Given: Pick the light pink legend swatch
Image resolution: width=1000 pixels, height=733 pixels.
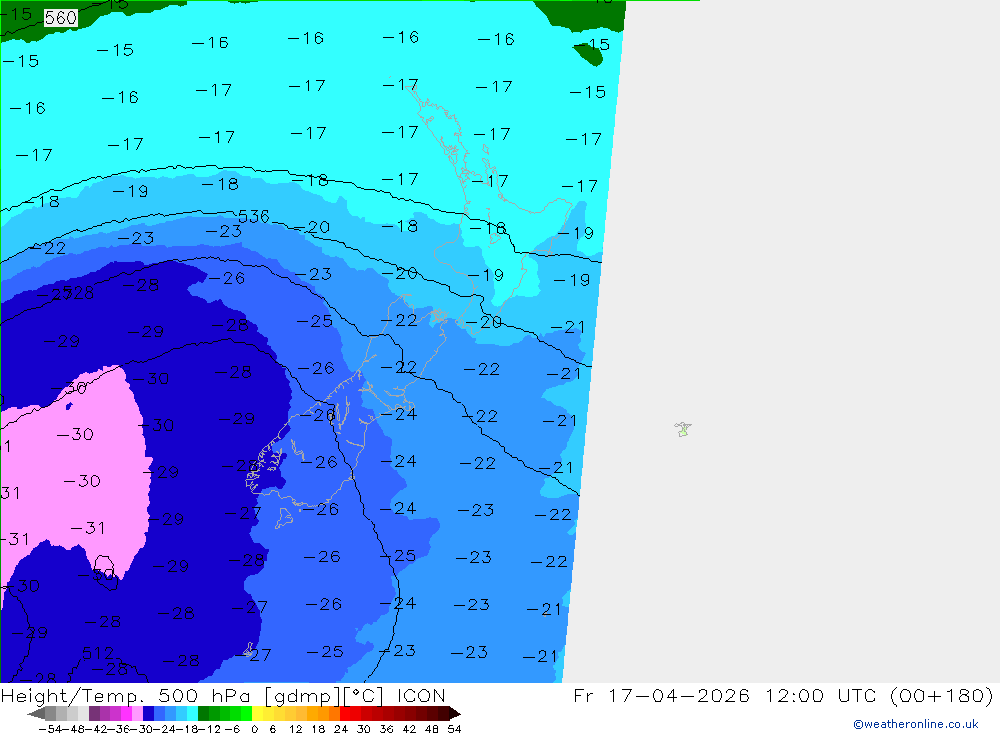Looking at the screenshot, I should point(137,714).
